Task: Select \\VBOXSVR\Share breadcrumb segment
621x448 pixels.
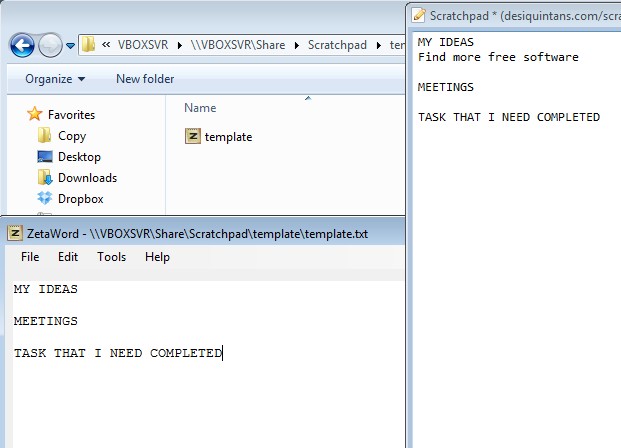Action: point(238,45)
